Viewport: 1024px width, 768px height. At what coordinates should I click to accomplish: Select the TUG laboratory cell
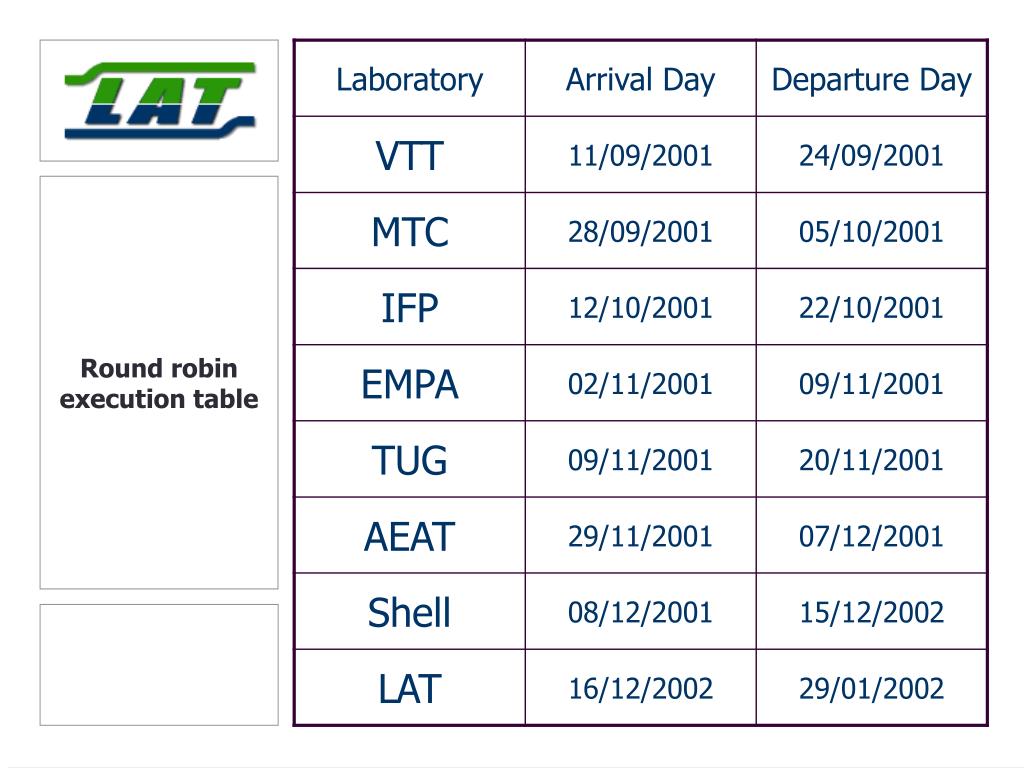click(x=409, y=460)
